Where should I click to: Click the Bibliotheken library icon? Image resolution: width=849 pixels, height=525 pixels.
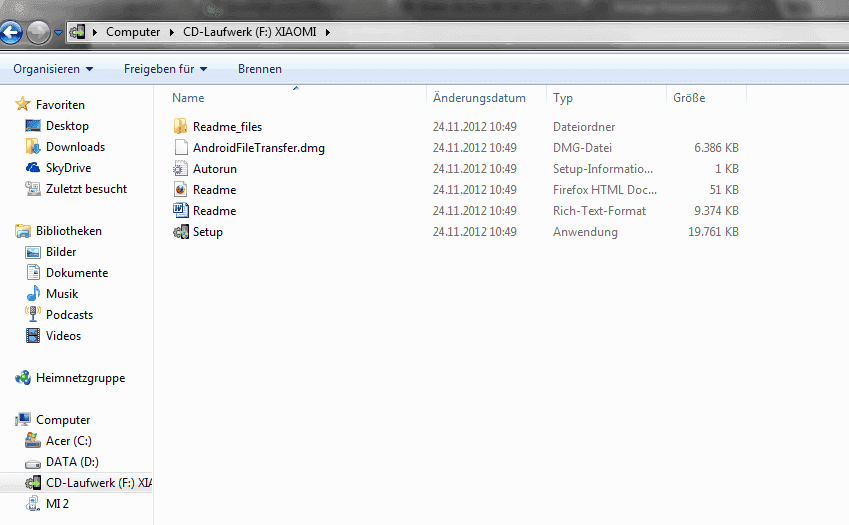point(23,231)
